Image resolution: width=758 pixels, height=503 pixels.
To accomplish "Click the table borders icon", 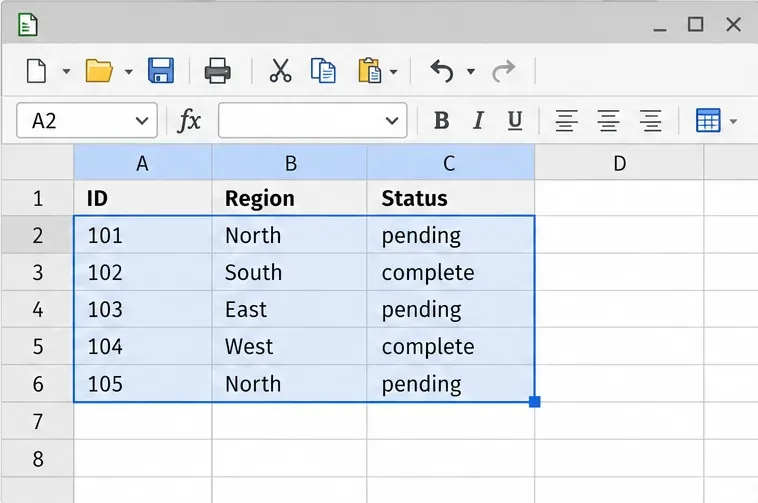I will pyautogui.click(x=708, y=120).
